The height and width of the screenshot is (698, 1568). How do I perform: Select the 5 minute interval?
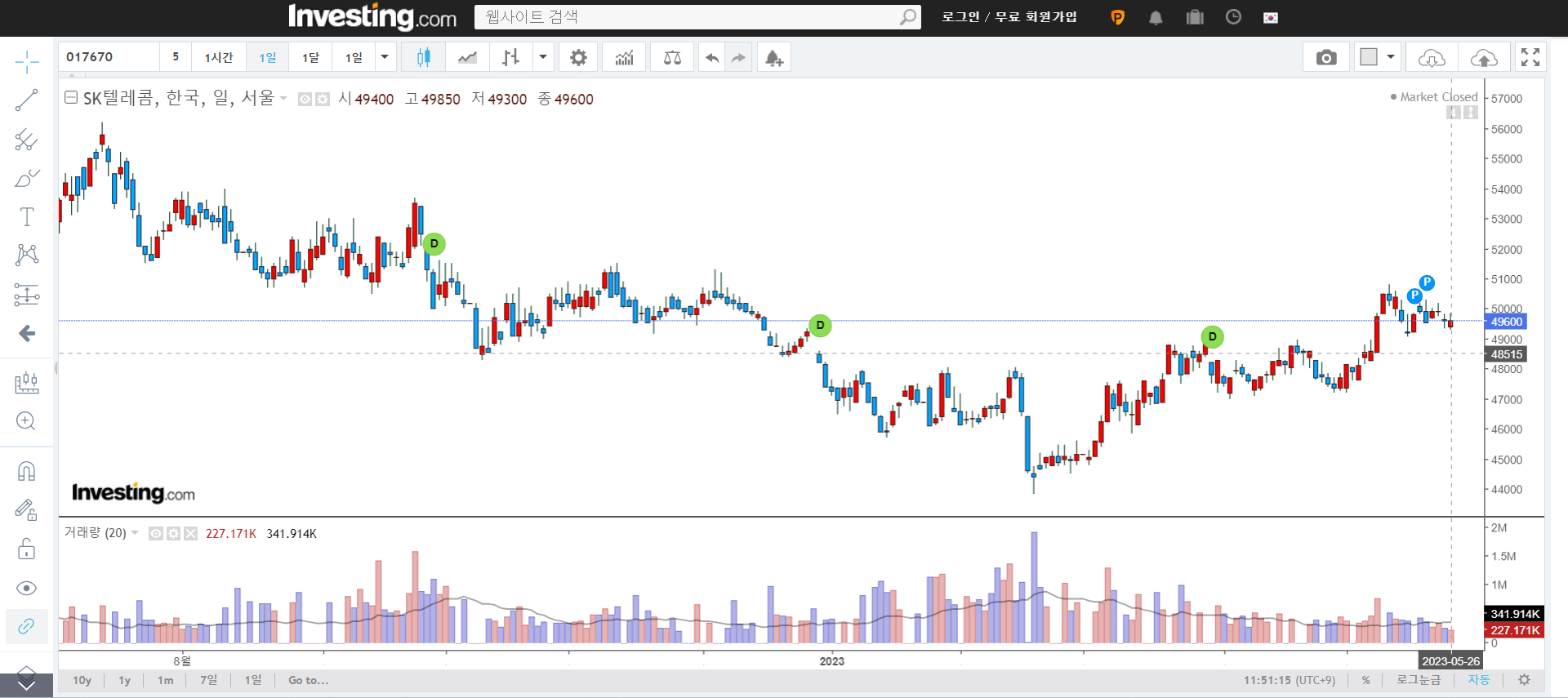click(176, 57)
